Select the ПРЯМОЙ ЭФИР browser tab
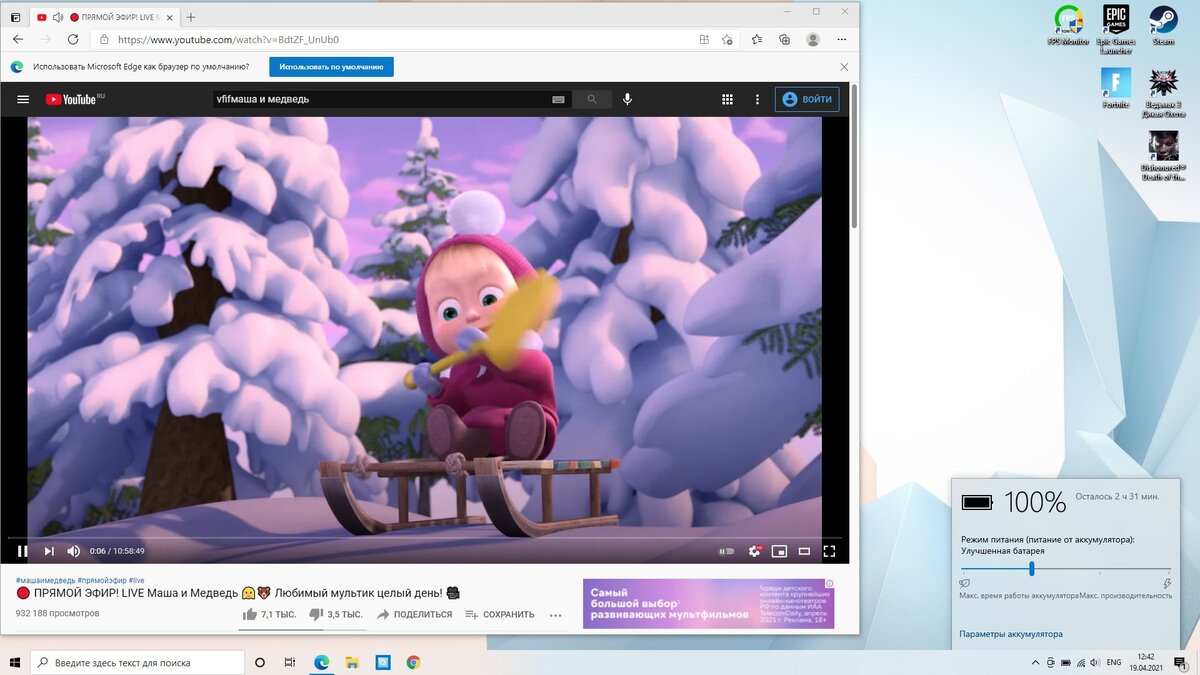The width and height of the screenshot is (1200, 675). pos(104,17)
